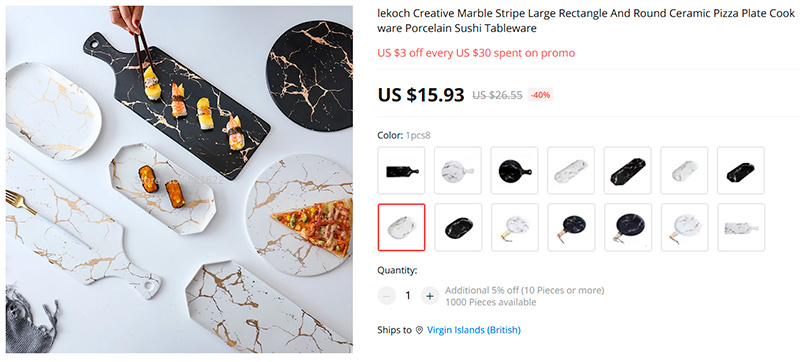Screen dimensions: 800x362
Task: Click the selected white oval plate variant
Action: pyautogui.click(x=401, y=227)
